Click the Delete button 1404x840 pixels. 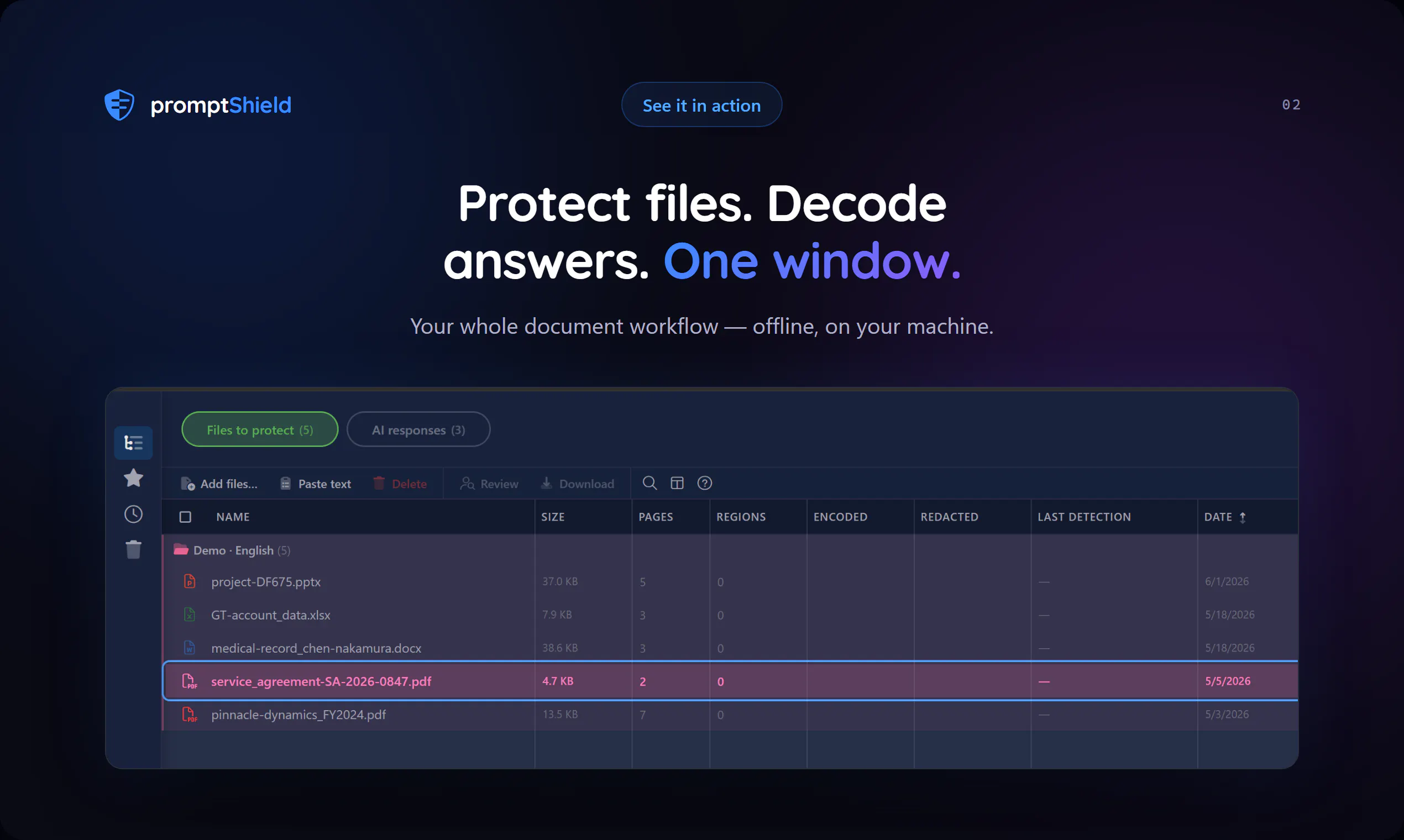(400, 484)
